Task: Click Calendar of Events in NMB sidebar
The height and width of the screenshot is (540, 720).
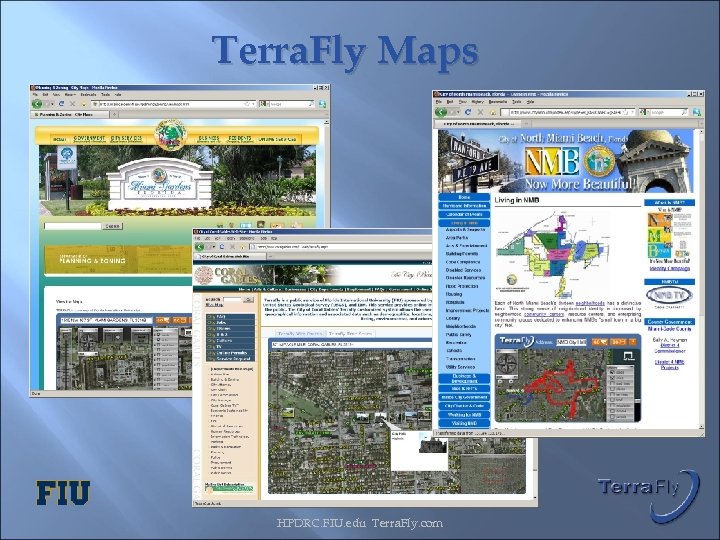Action: 464,214
